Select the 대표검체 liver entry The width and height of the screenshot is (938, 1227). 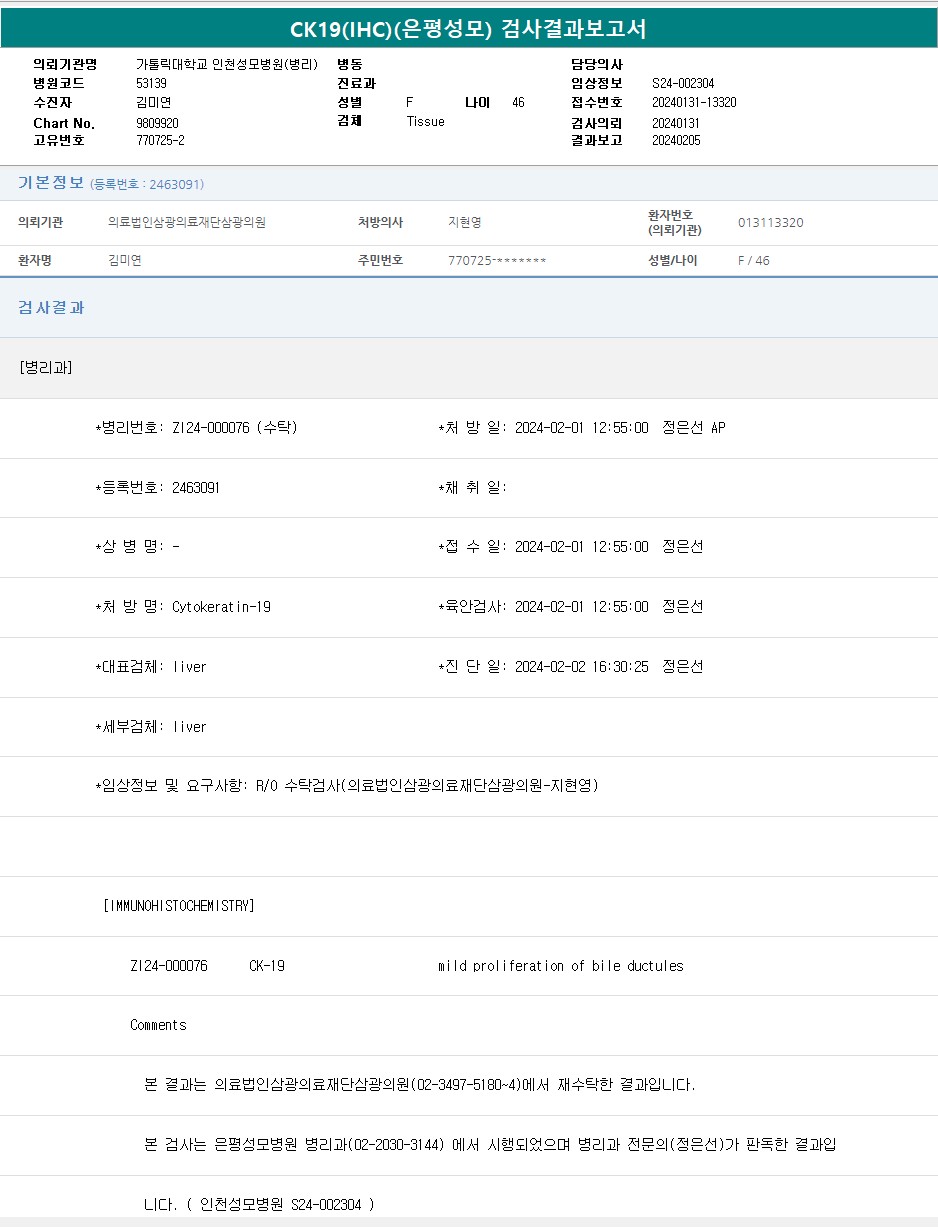(x=151, y=667)
